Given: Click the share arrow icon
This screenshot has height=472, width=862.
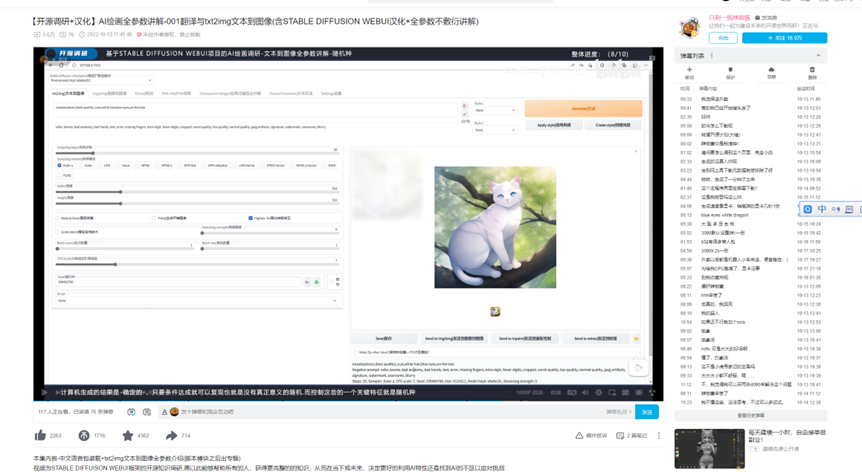Looking at the screenshot, I should click(x=171, y=436).
